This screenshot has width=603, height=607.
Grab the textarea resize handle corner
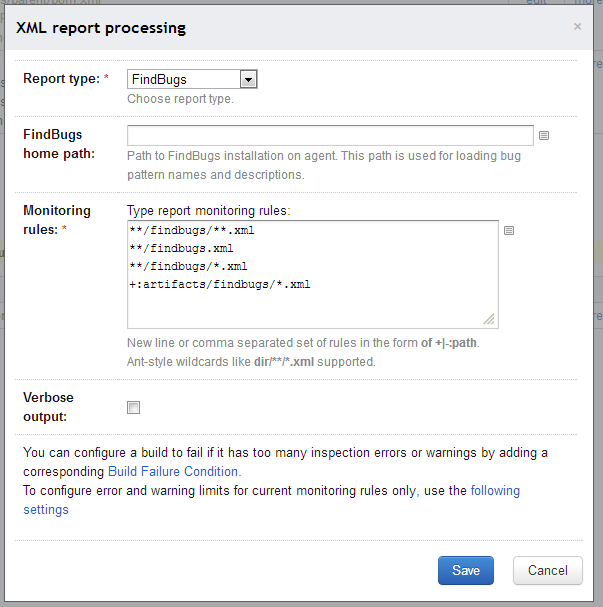[489, 319]
